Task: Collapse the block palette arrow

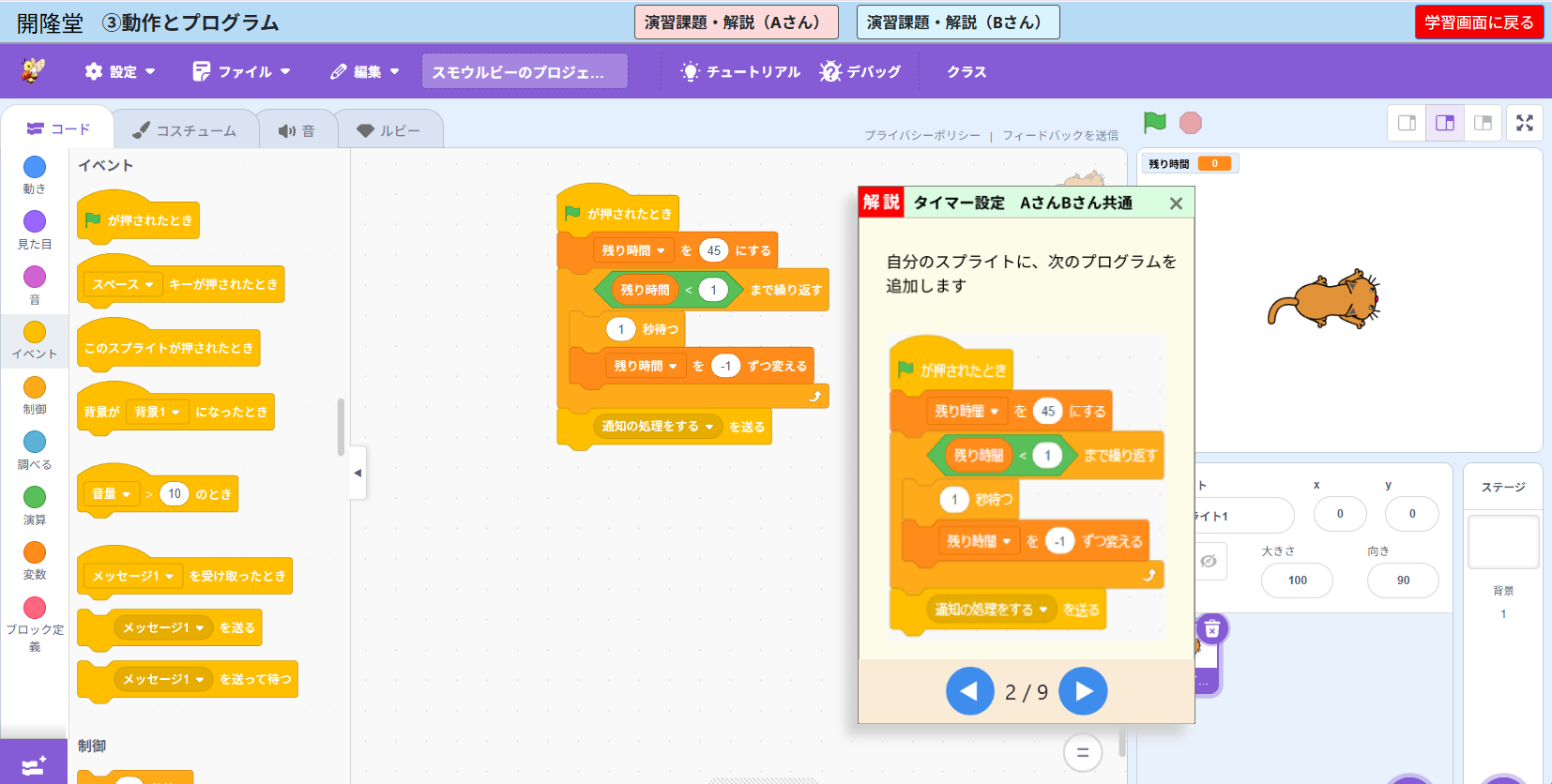Action: click(x=358, y=473)
